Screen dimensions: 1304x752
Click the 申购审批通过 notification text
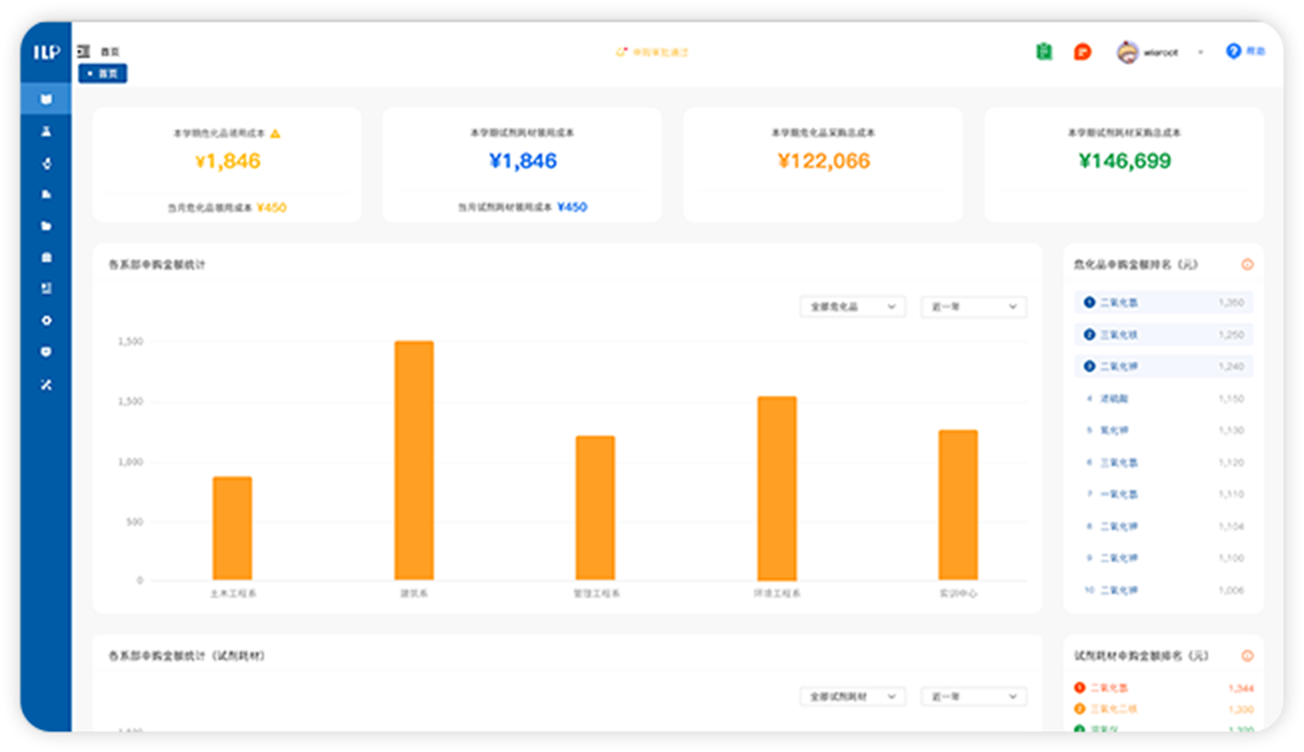(x=660, y=52)
